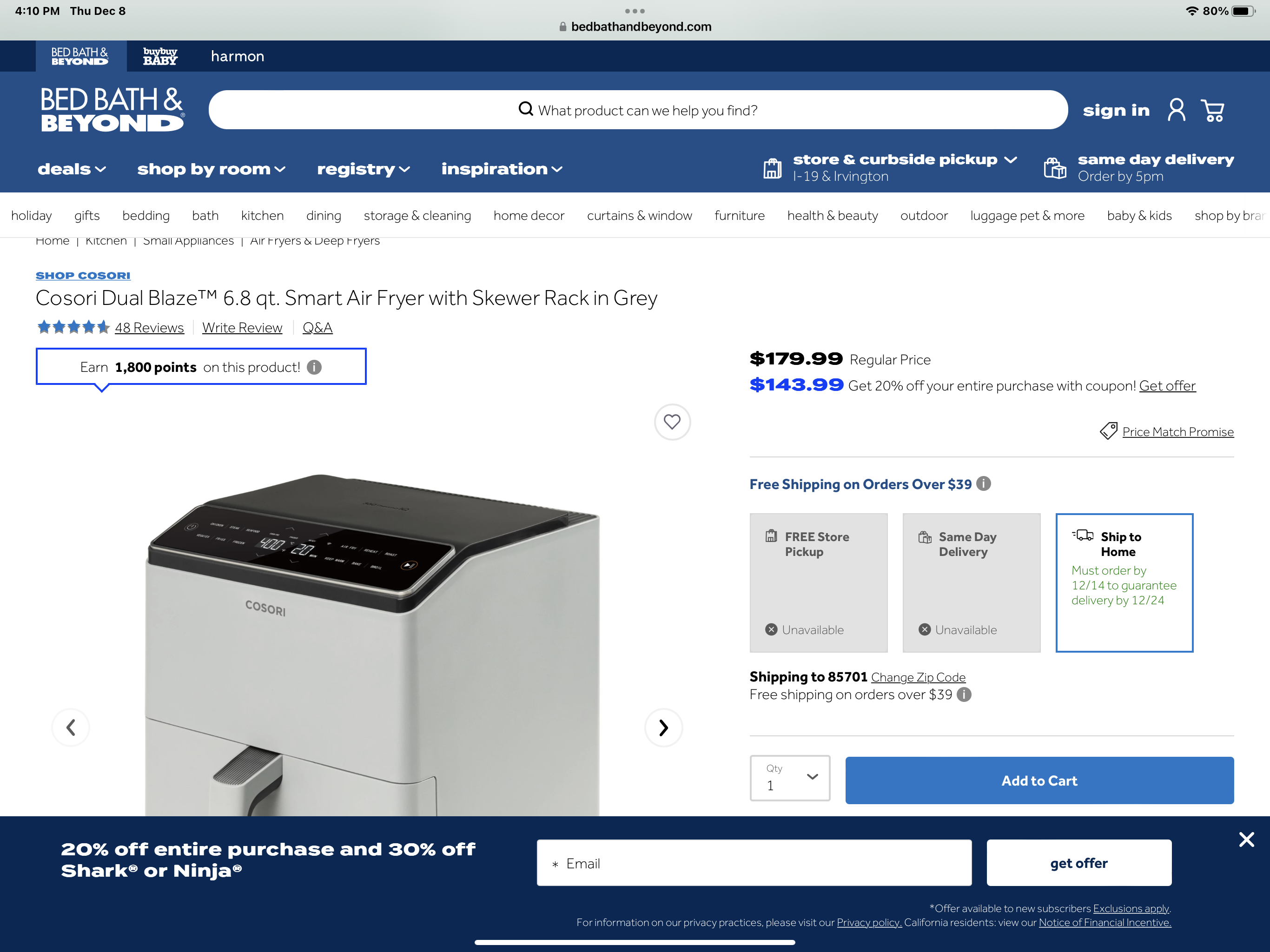This screenshot has height=952, width=1270.
Task: Click the Bed Bath & Beyond main logo
Action: click(x=112, y=110)
